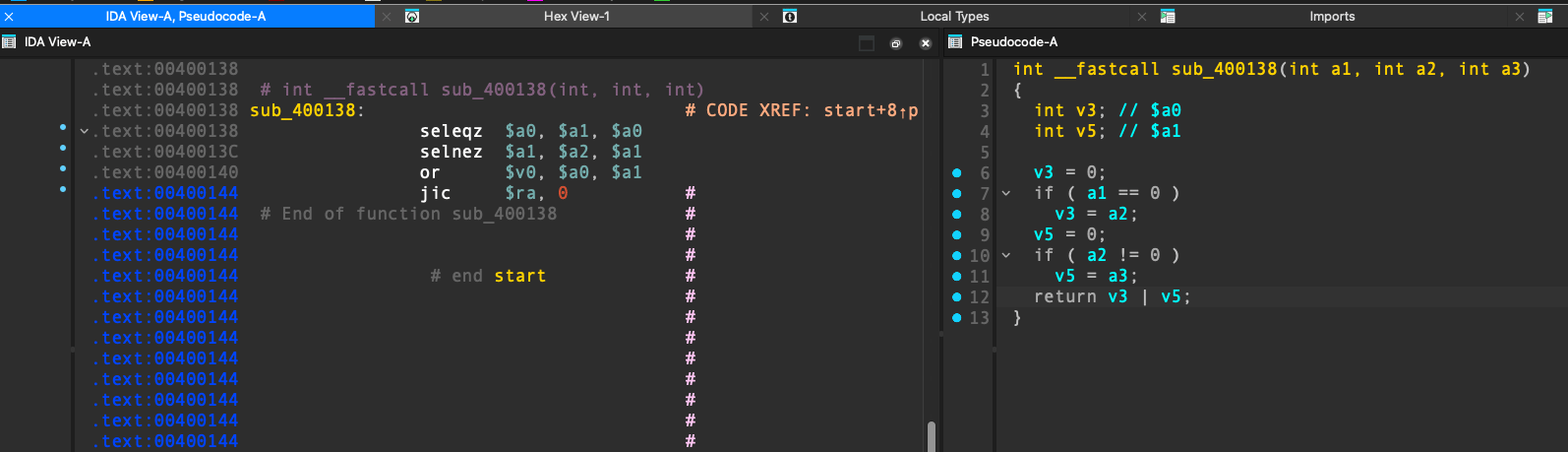Click the IDA View-A panel icon
The width and height of the screenshot is (1568, 452).
point(9,41)
